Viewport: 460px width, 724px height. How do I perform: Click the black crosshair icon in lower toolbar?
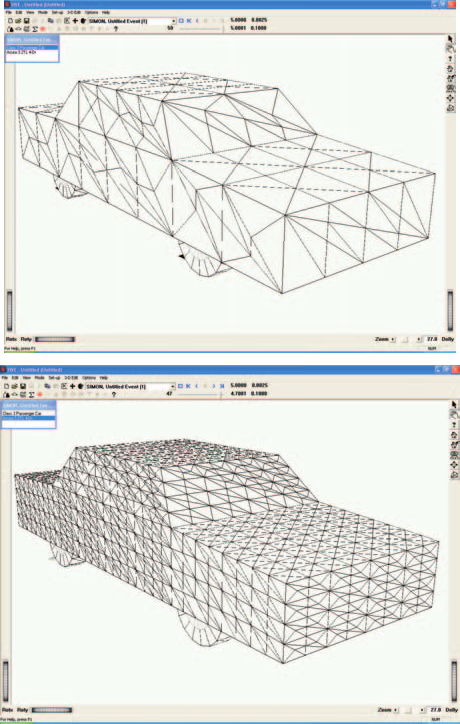pos(72,386)
